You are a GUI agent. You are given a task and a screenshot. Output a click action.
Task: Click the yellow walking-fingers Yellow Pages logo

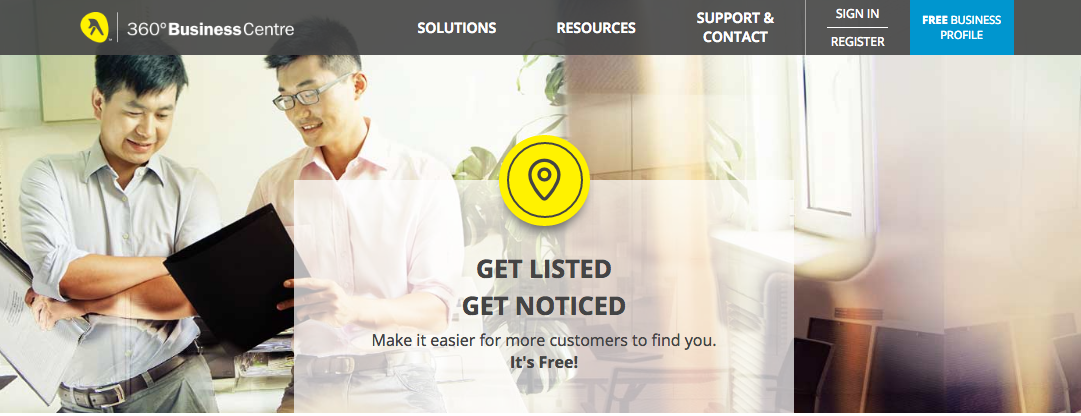pos(95,28)
